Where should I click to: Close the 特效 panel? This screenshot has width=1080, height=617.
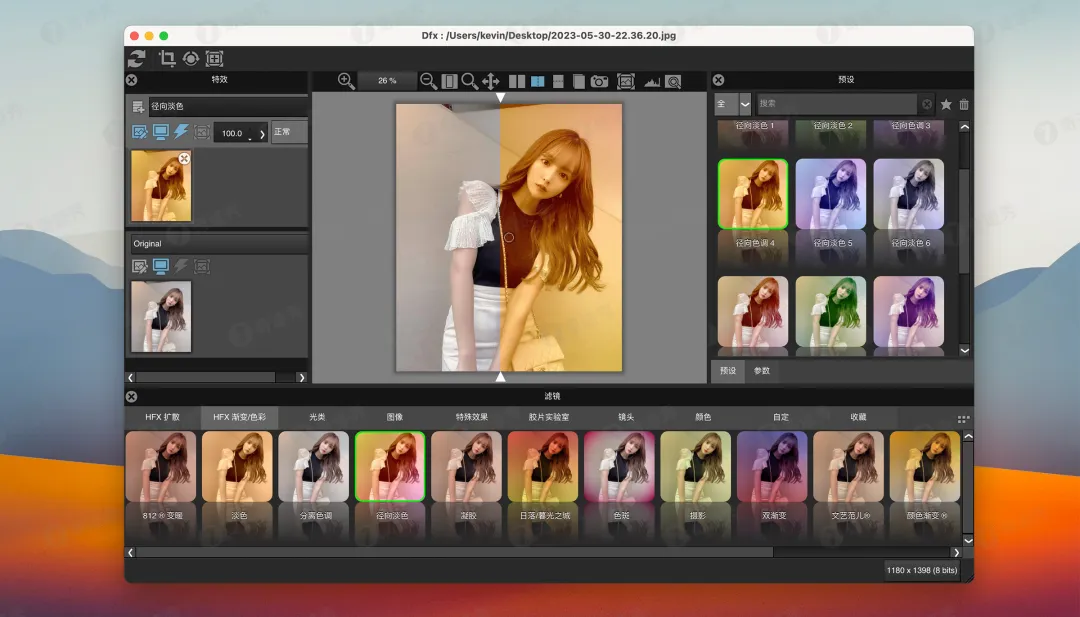(x=132, y=80)
